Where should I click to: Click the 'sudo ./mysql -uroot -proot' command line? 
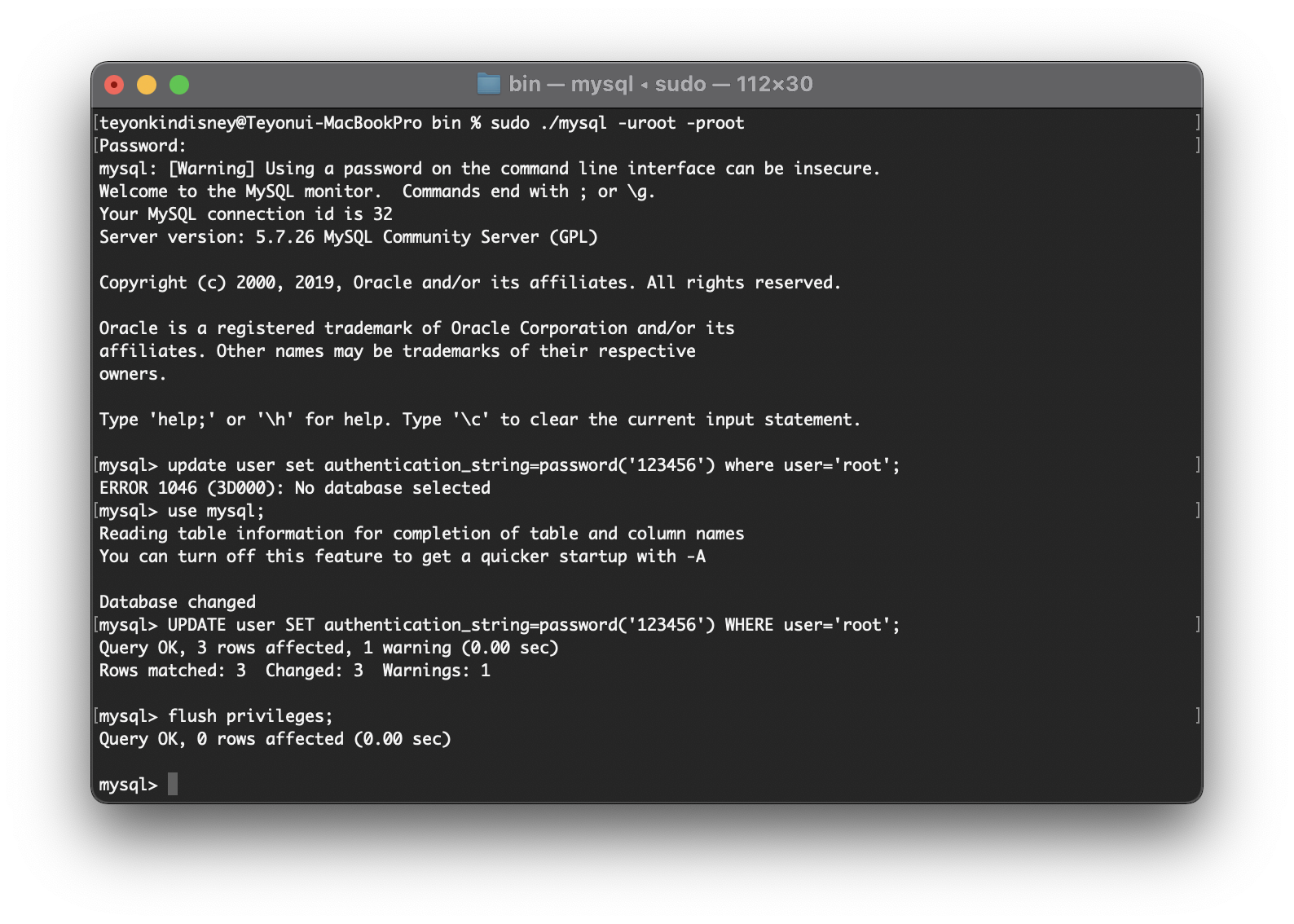click(x=422, y=123)
